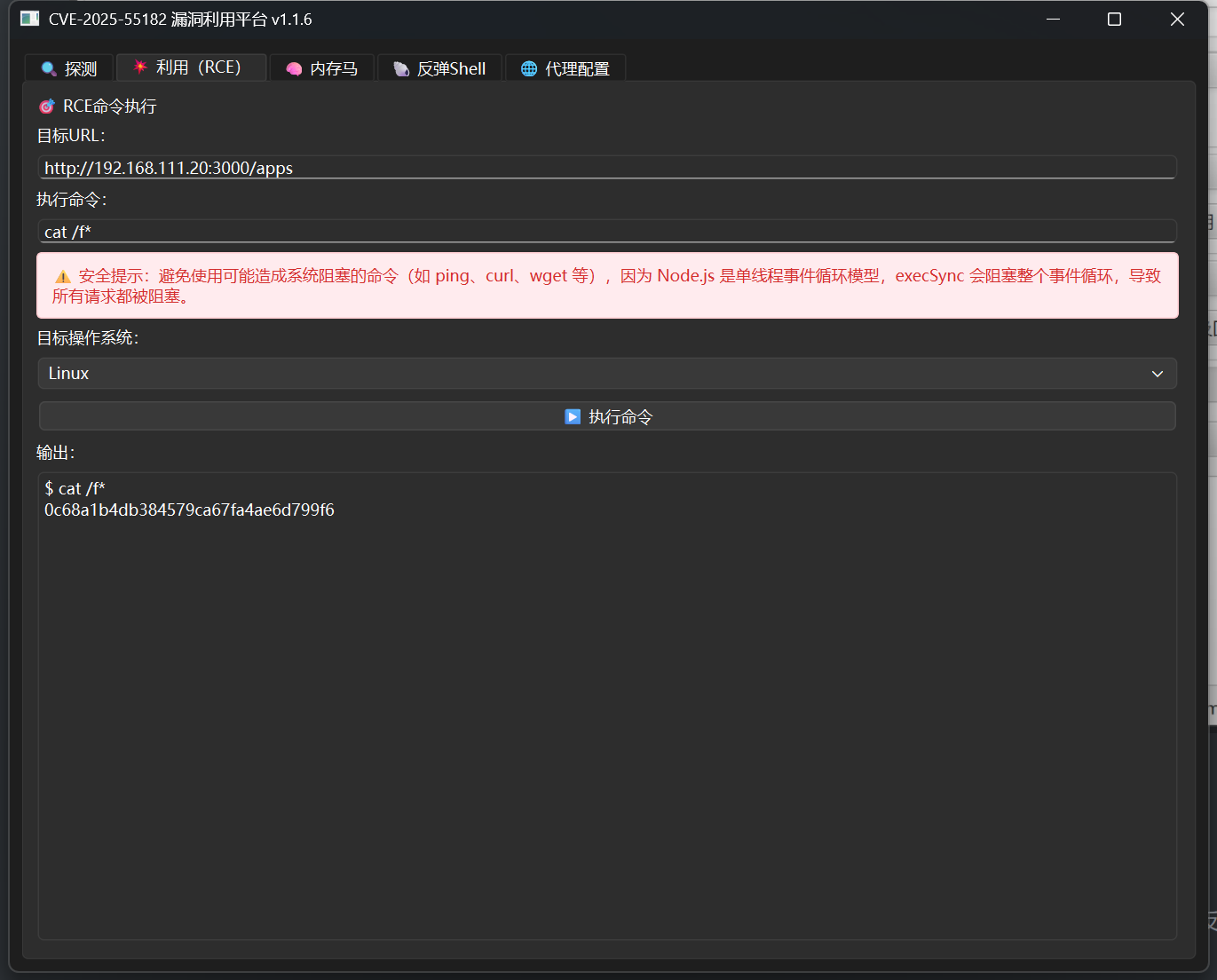Viewport: 1217px width, 980px height.
Task: Focus the 目标URL input field
Action: [x=607, y=168]
